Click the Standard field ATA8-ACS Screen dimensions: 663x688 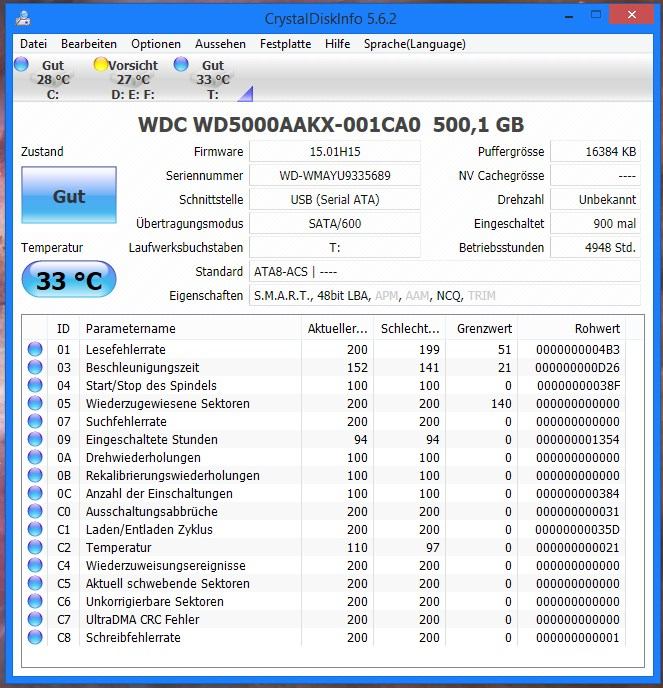click(x=445, y=272)
